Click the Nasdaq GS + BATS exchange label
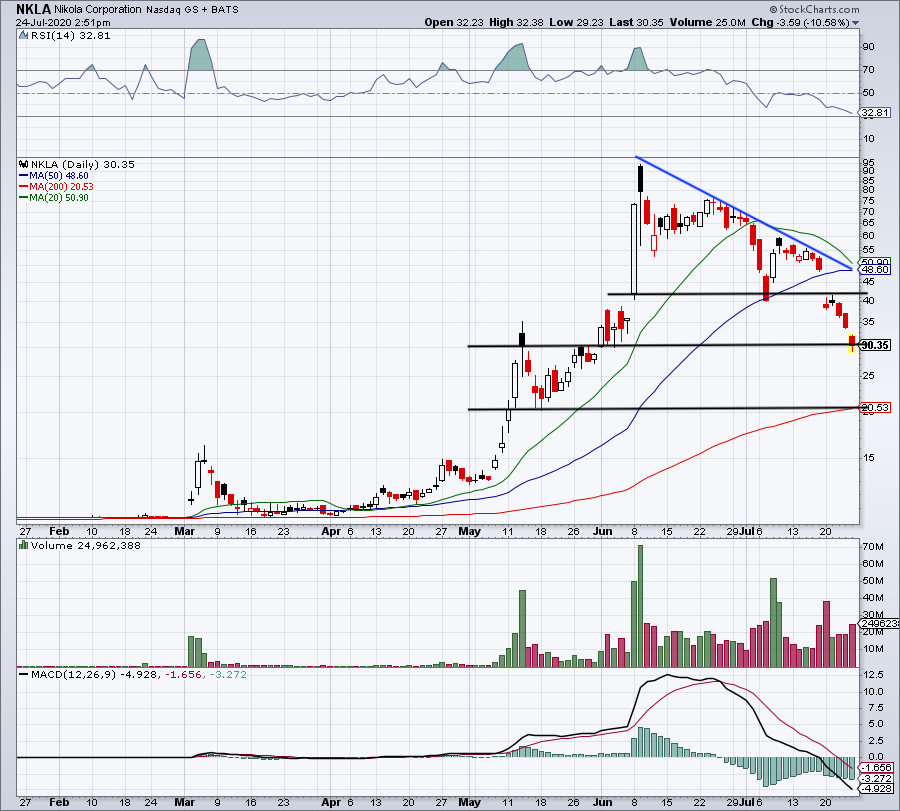900x811 pixels. tap(192, 10)
